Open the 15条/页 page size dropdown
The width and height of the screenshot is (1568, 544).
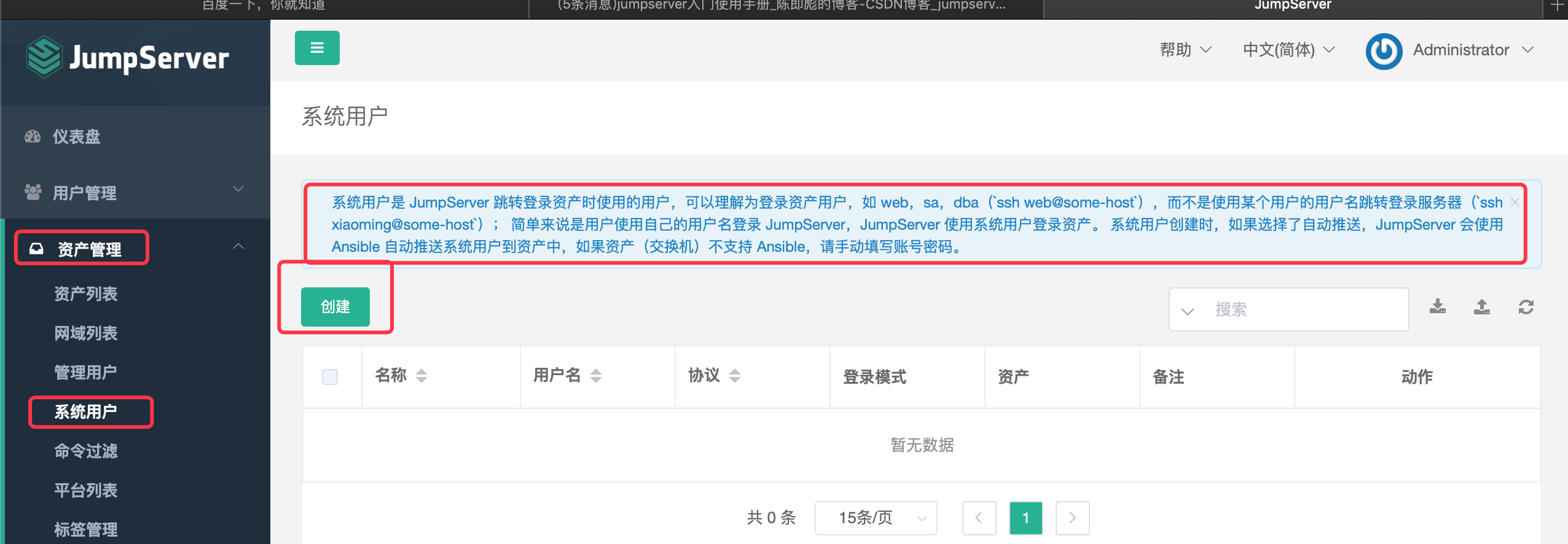click(x=876, y=518)
